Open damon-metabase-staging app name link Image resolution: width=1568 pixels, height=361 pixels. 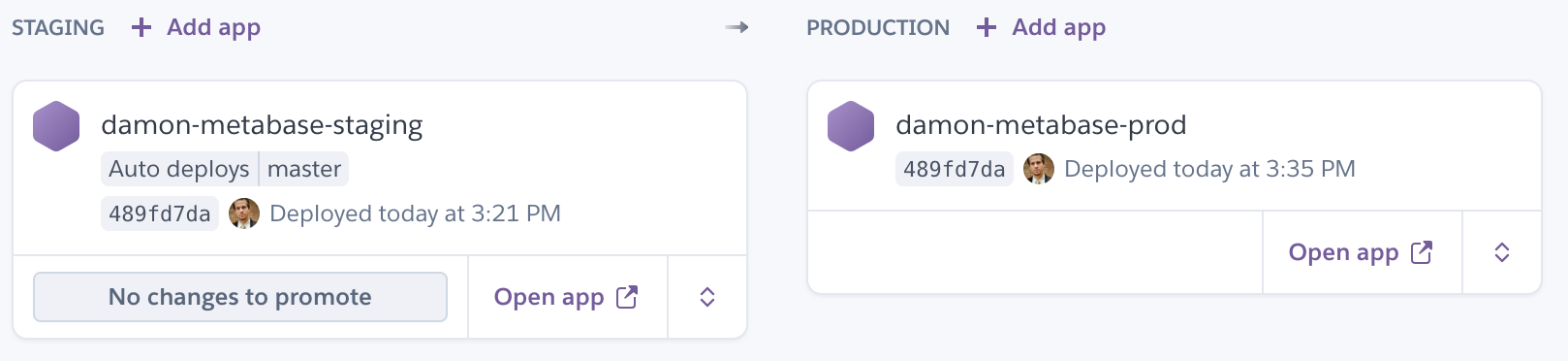(x=262, y=125)
